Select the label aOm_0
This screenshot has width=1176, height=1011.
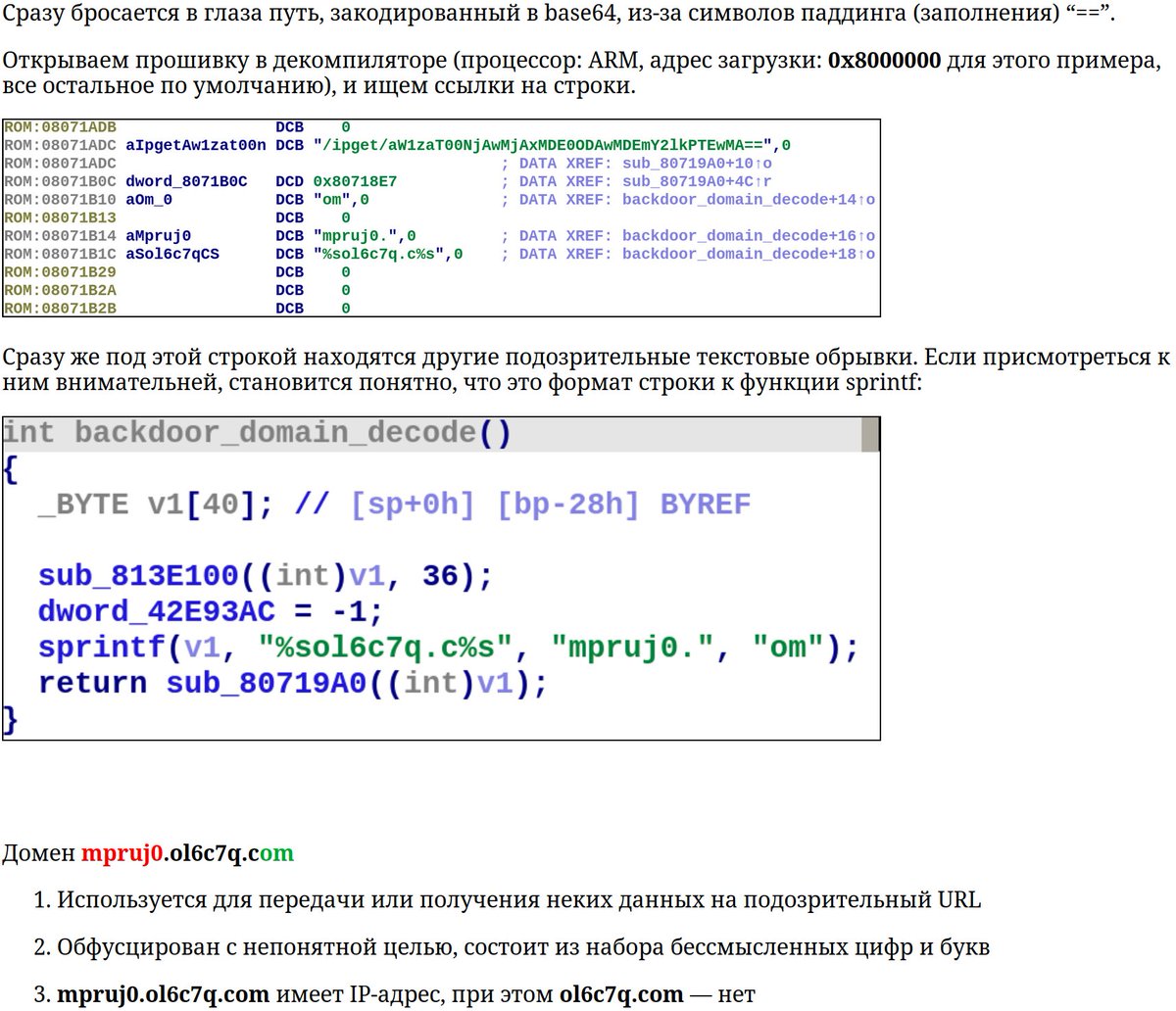(x=149, y=200)
